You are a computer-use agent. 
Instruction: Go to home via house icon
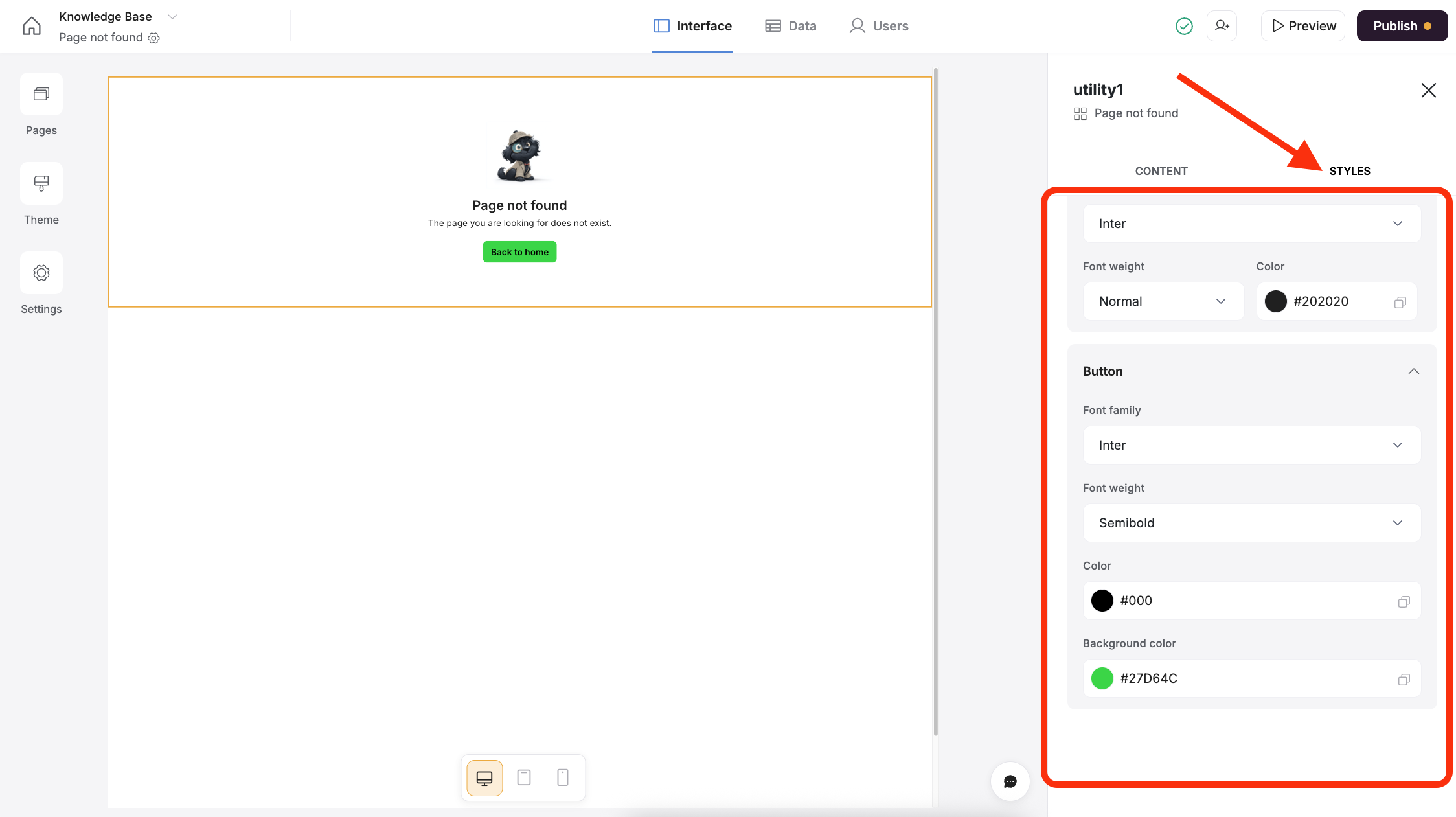tap(31, 26)
